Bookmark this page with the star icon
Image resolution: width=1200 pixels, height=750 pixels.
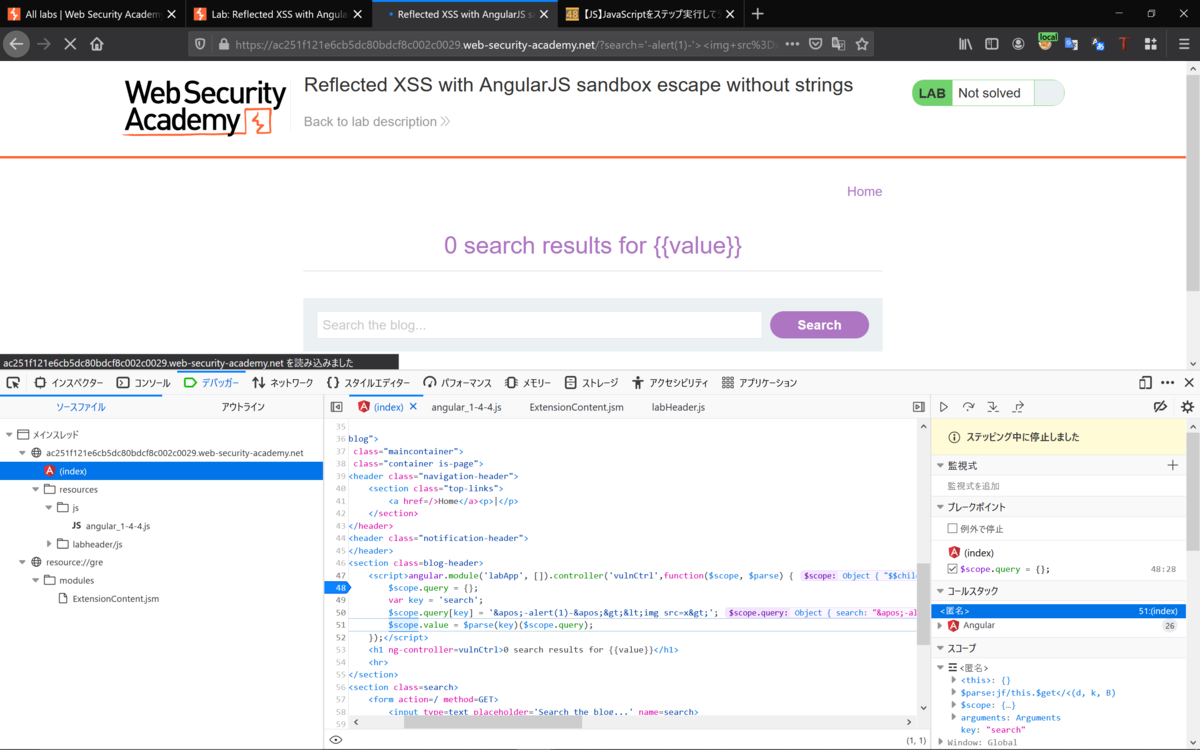tap(862, 44)
